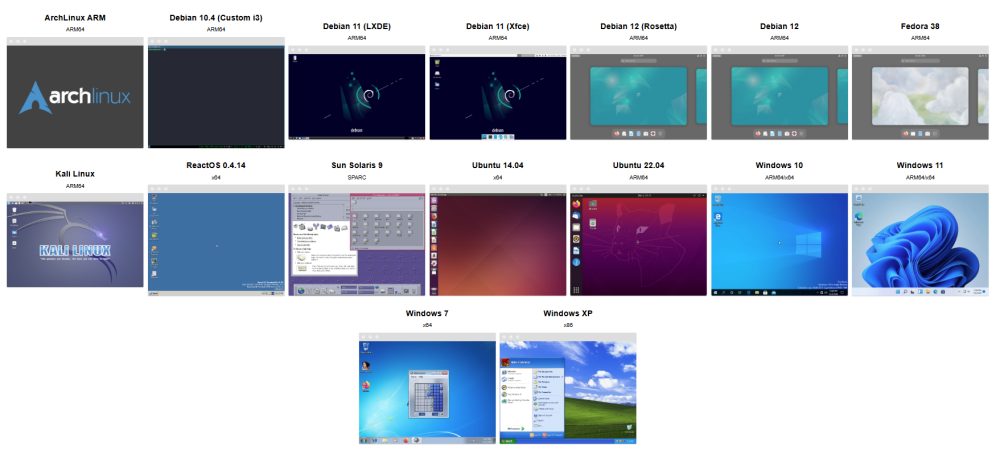Viewport: 1000px width, 454px height.
Task: Open the Fedora 38 screenshot thumbnail
Action: pyautogui.click(x=920, y=93)
